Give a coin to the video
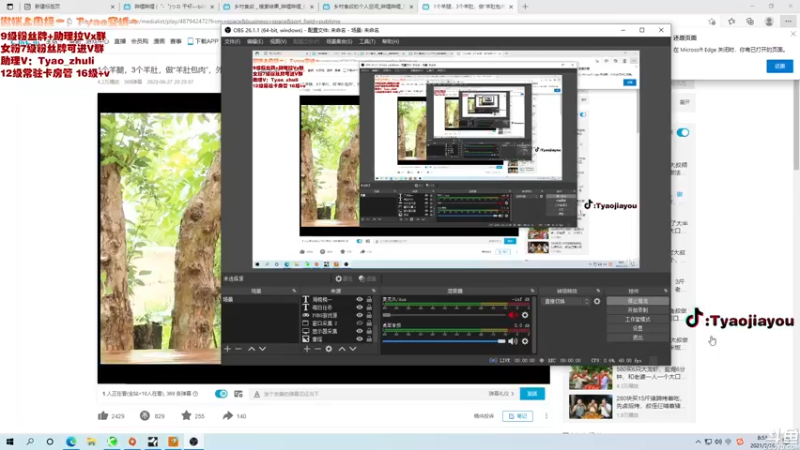 click(145, 416)
